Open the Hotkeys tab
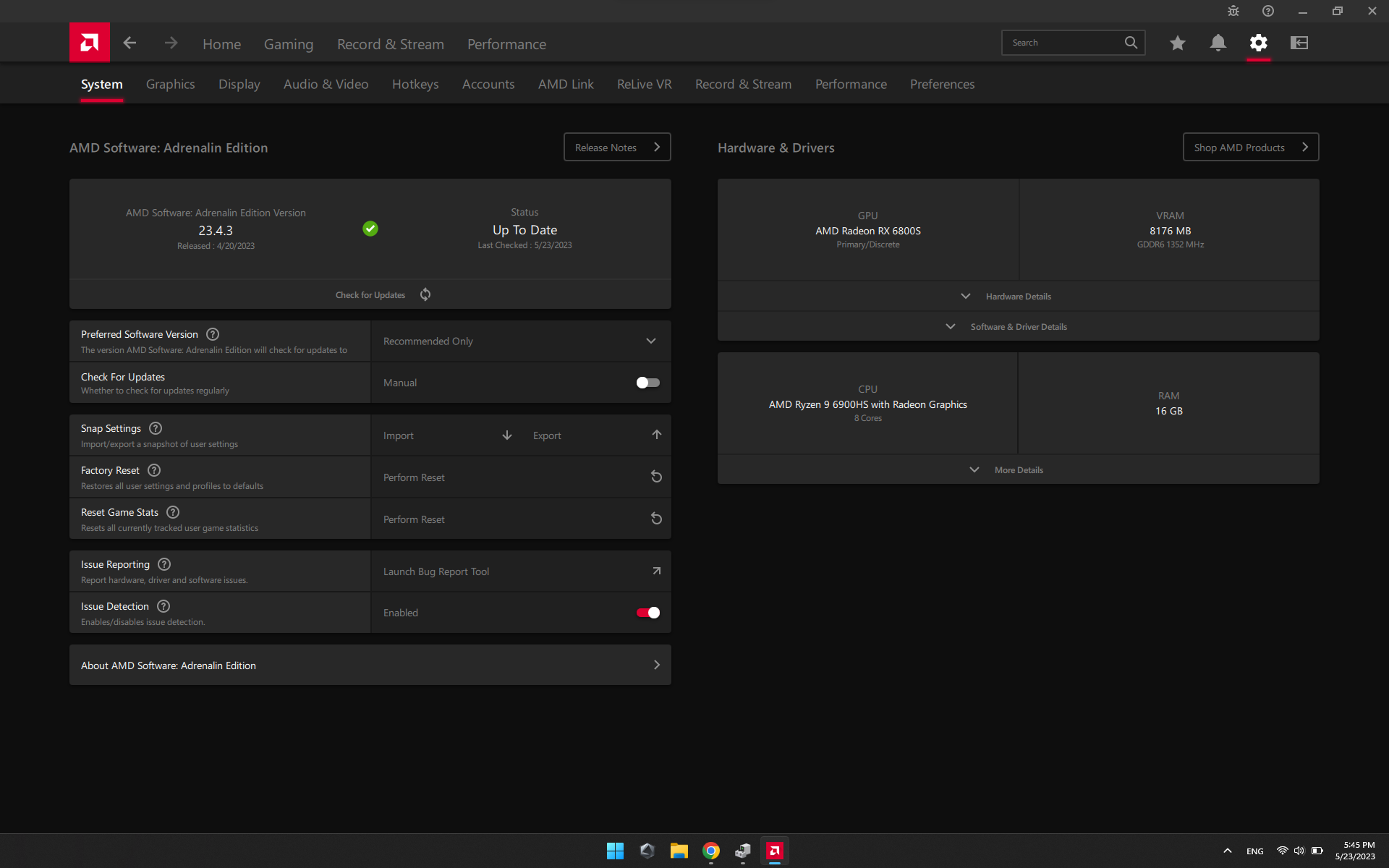Viewport: 1389px width, 868px height. click(415, 85)
